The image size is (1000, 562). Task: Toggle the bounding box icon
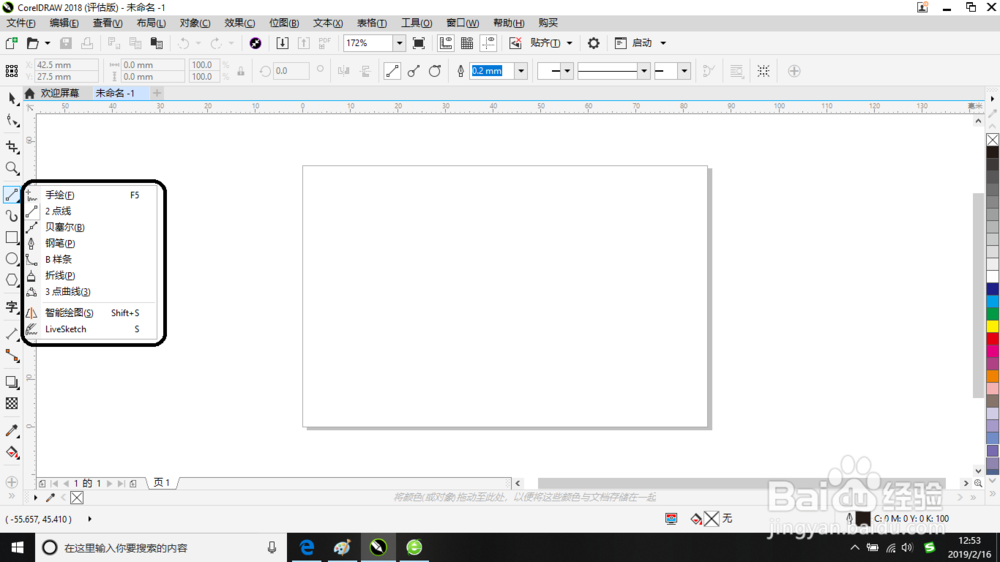tap(763, 71)
